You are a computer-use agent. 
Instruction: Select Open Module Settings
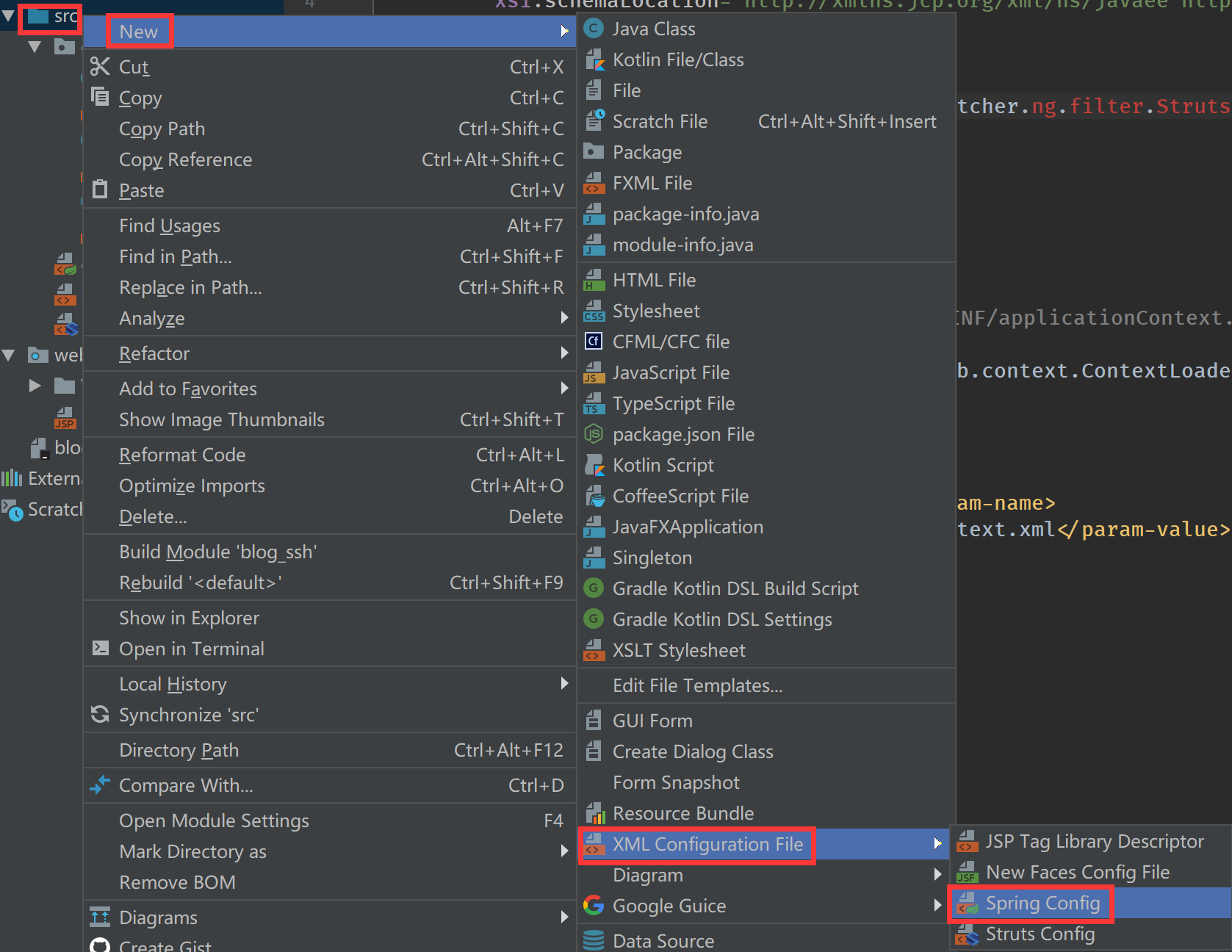329,821
